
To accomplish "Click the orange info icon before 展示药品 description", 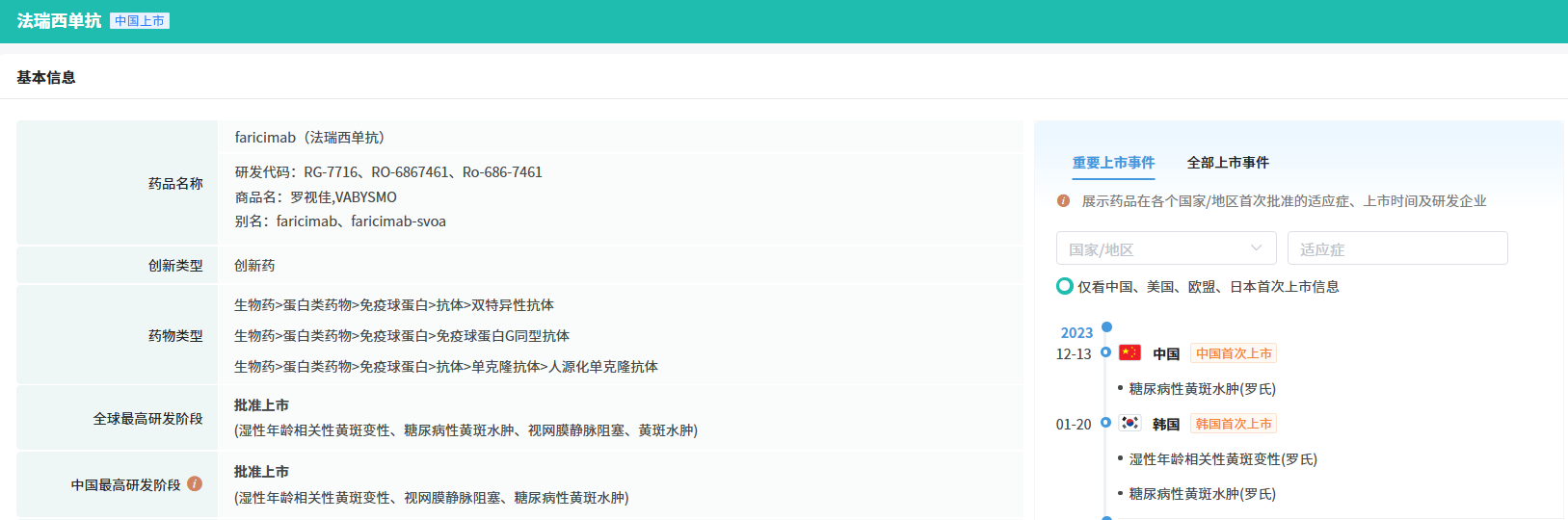I will (1063, 200).
